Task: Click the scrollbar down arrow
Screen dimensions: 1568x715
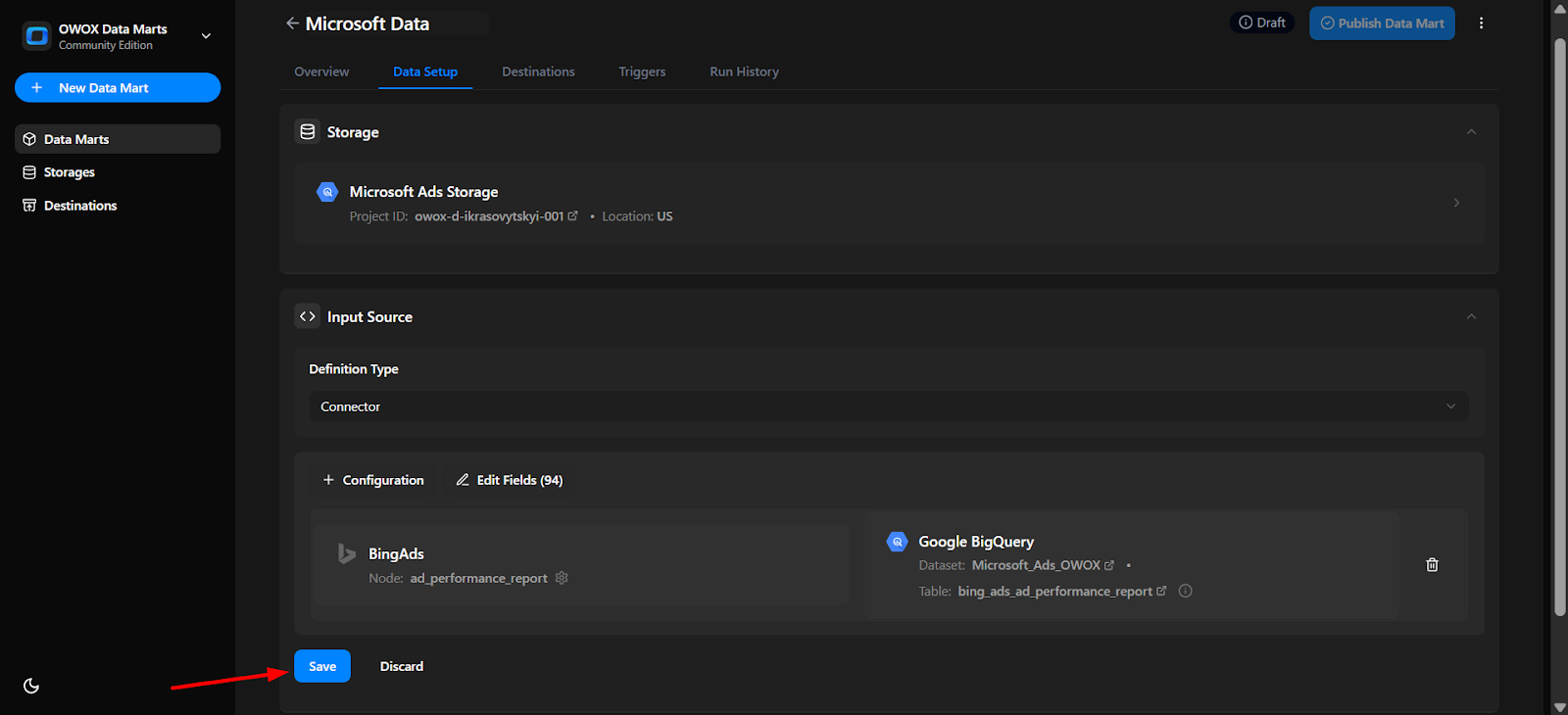Action: (x=1560, y=706)
